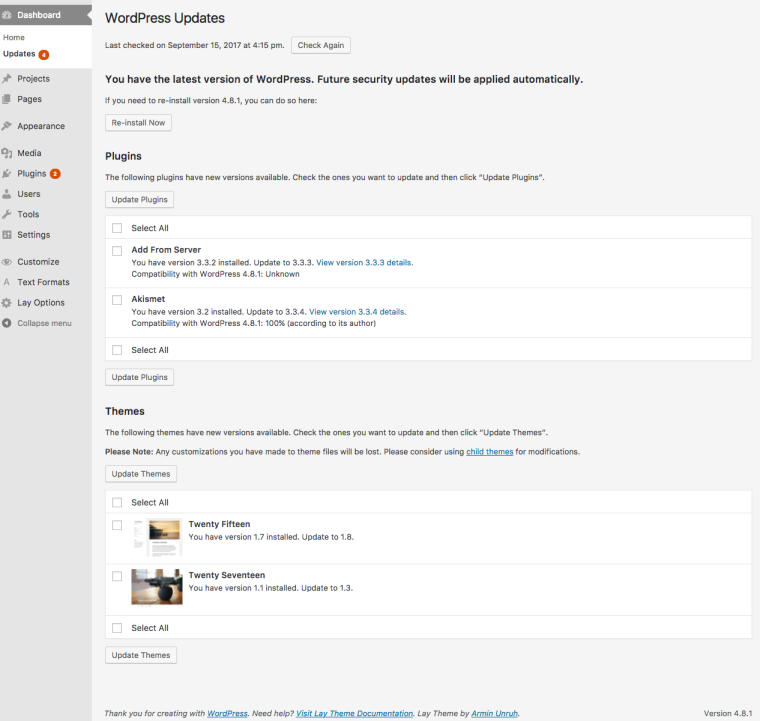Click the Re-install Now button
This screenshot has width=760, height=721.
coord(139,122)
